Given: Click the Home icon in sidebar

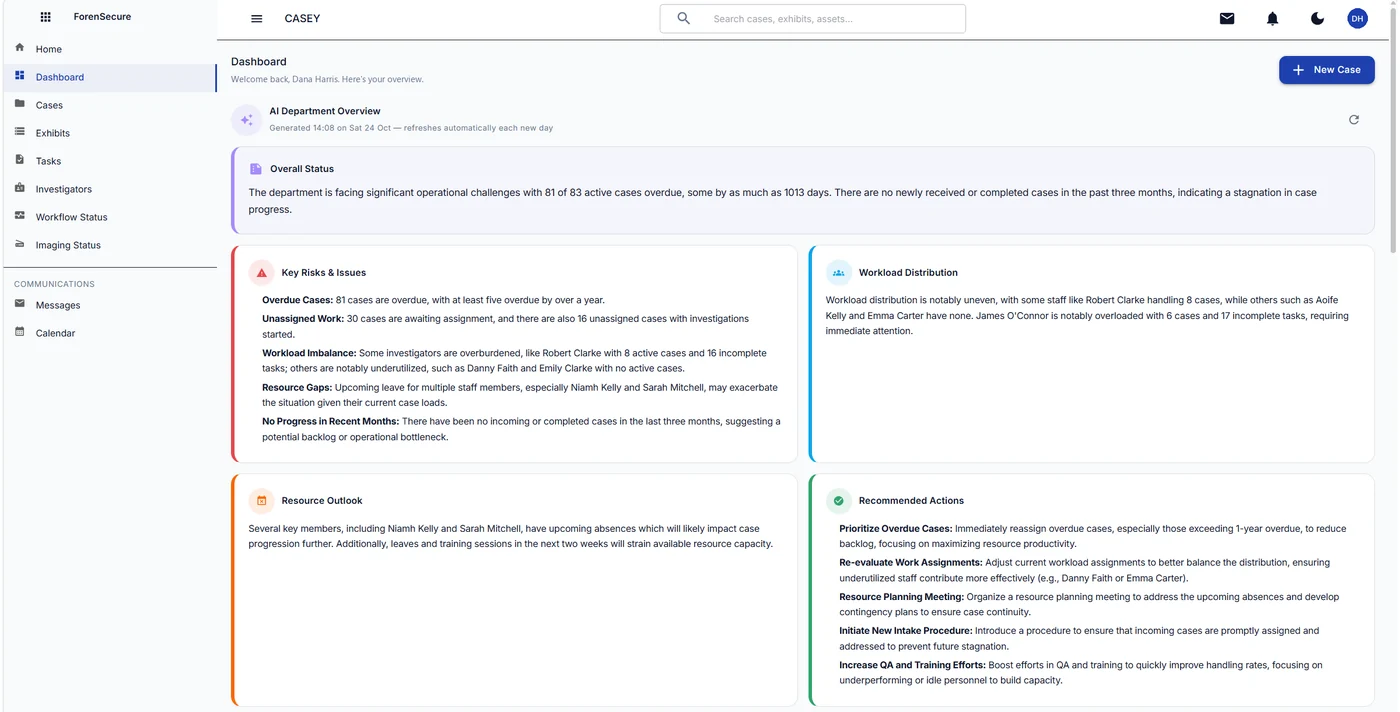Looking at the screenshot, I should (20, 48).
